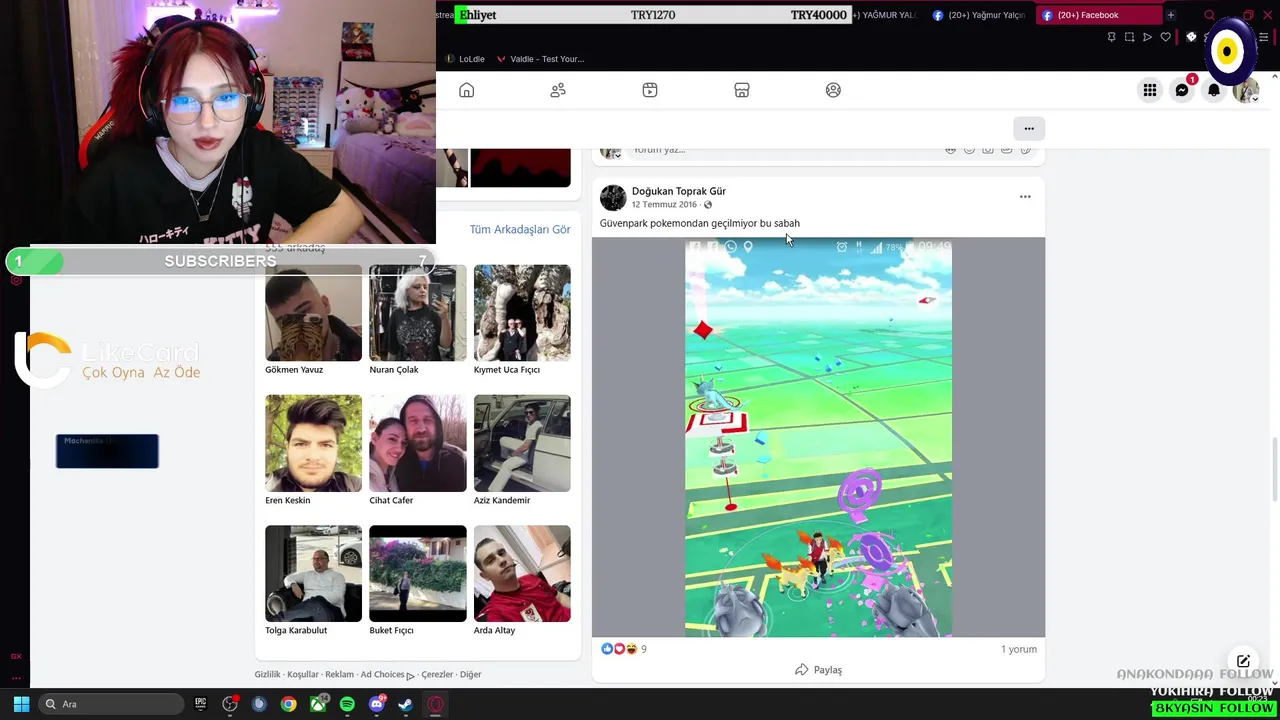Go to Facebook Home icon

tap(466, 90)
